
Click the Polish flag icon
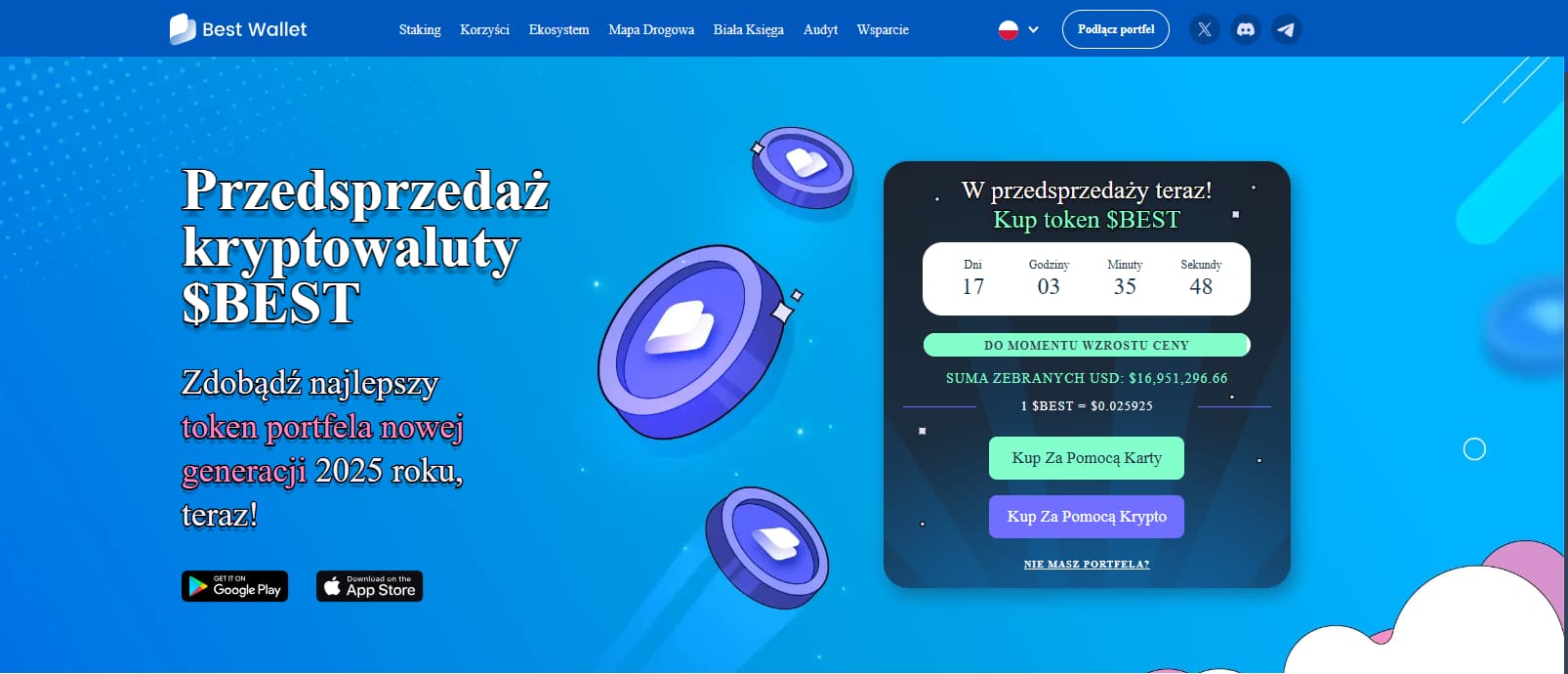tap(1009, 29)
